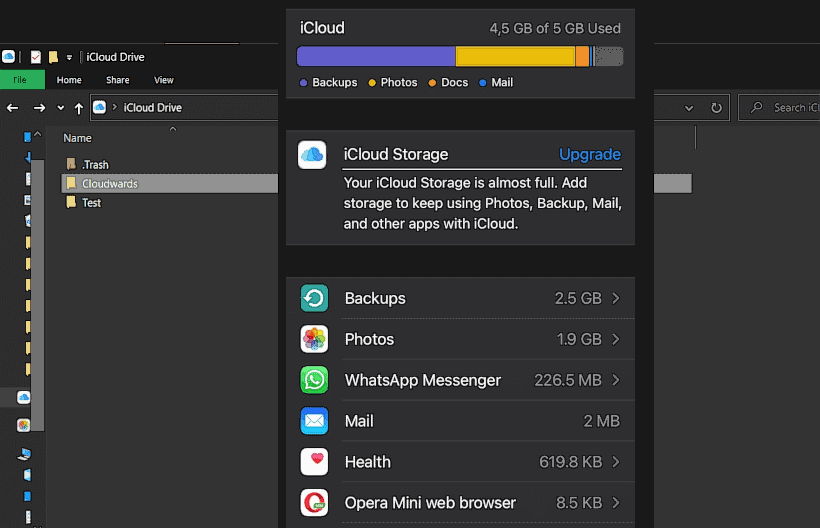The width and height of the screenshot is (820, 528).
Task: Go up one folder level
Action: click(78, 108)
